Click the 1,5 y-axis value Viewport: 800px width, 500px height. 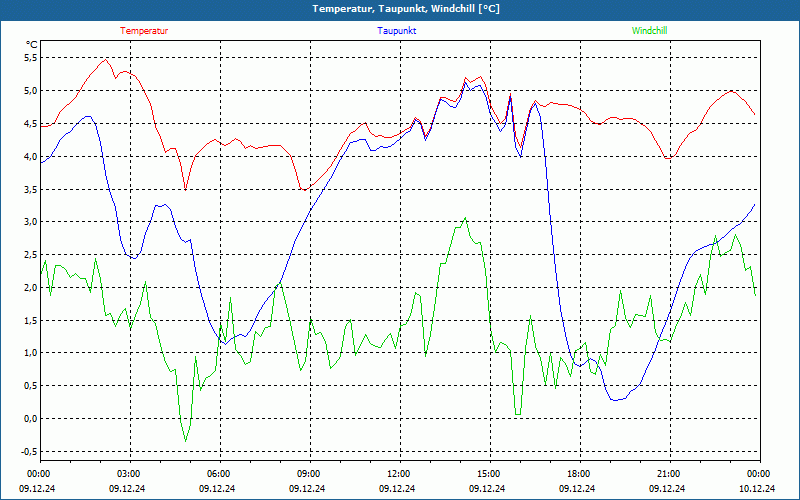click(x=31, y=320)
